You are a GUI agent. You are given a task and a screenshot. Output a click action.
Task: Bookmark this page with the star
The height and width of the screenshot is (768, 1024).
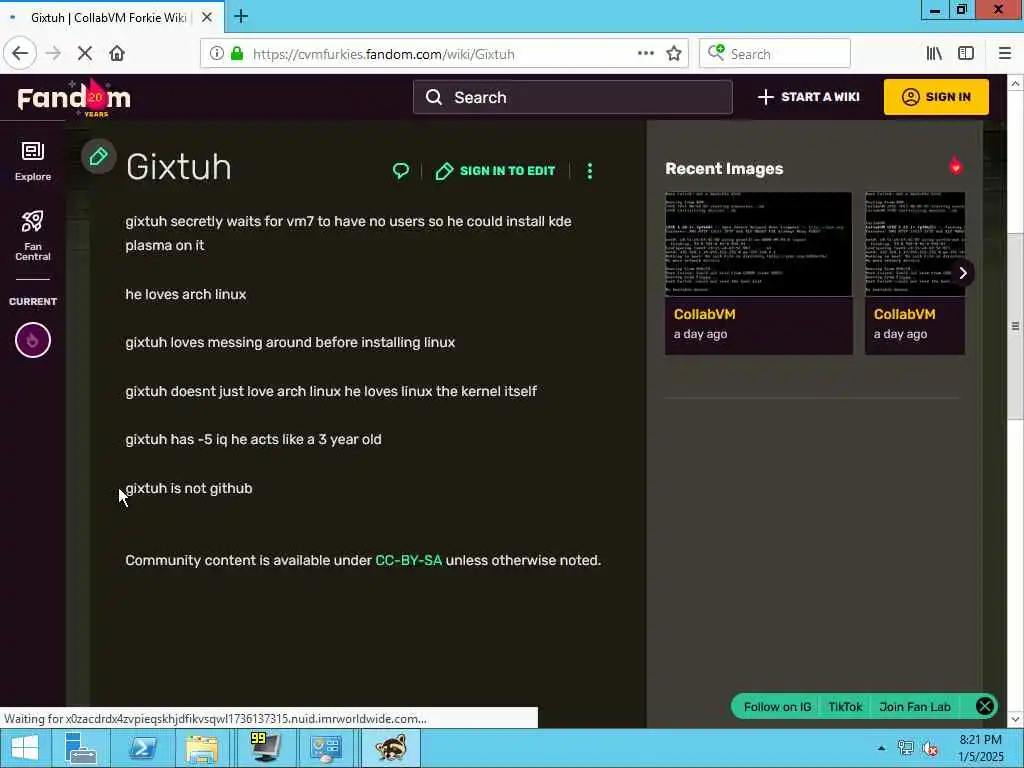[x=674, y=54]
